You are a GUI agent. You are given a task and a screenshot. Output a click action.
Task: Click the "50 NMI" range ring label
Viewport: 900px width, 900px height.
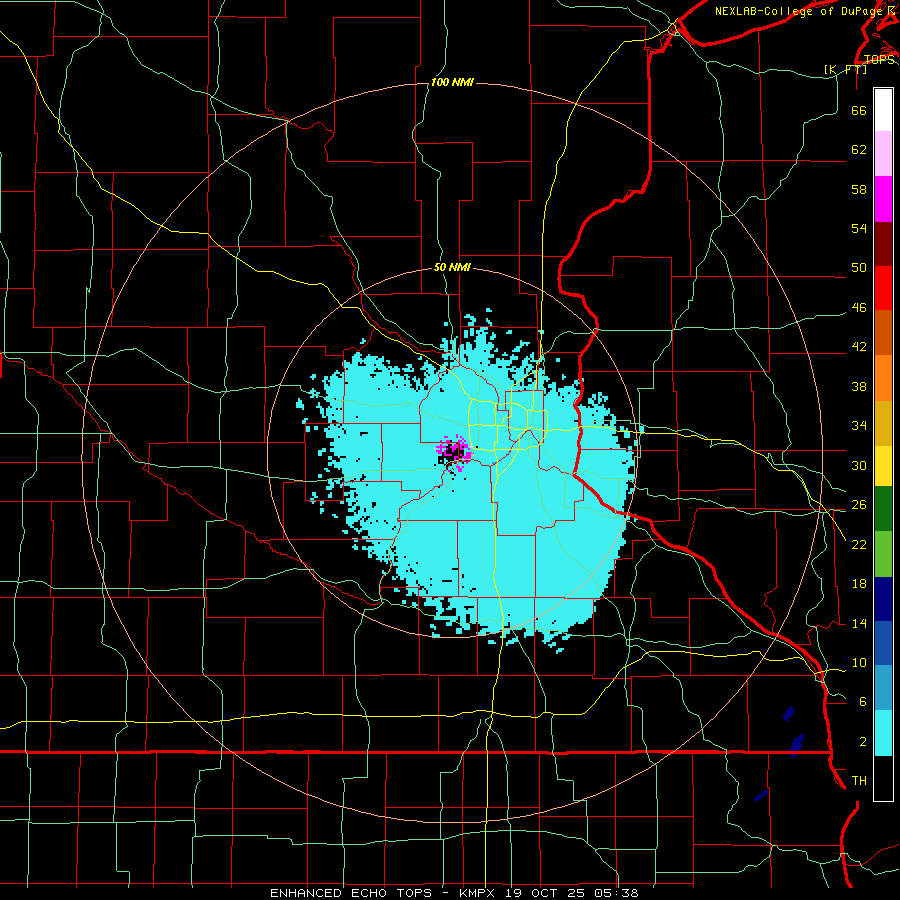click(x=452, y=267)
